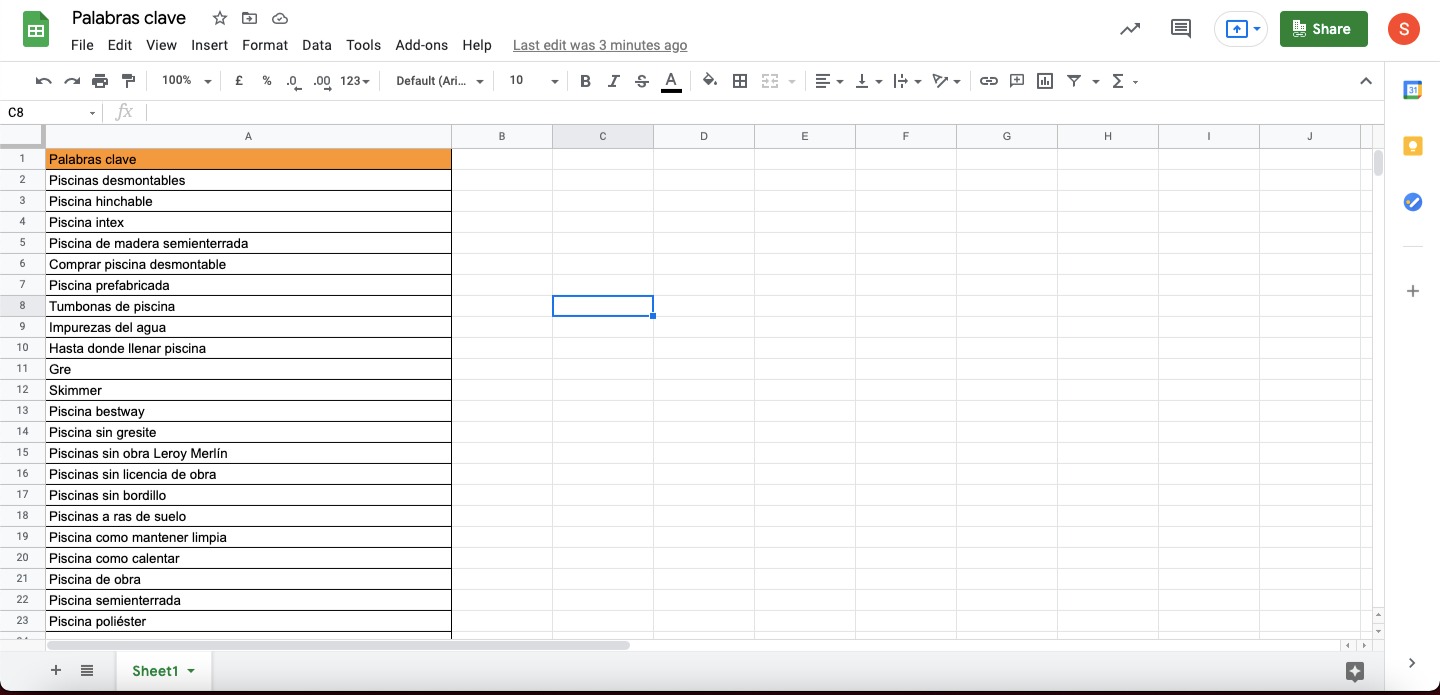Insert a chart using toolbar icon

[1045, 81]
